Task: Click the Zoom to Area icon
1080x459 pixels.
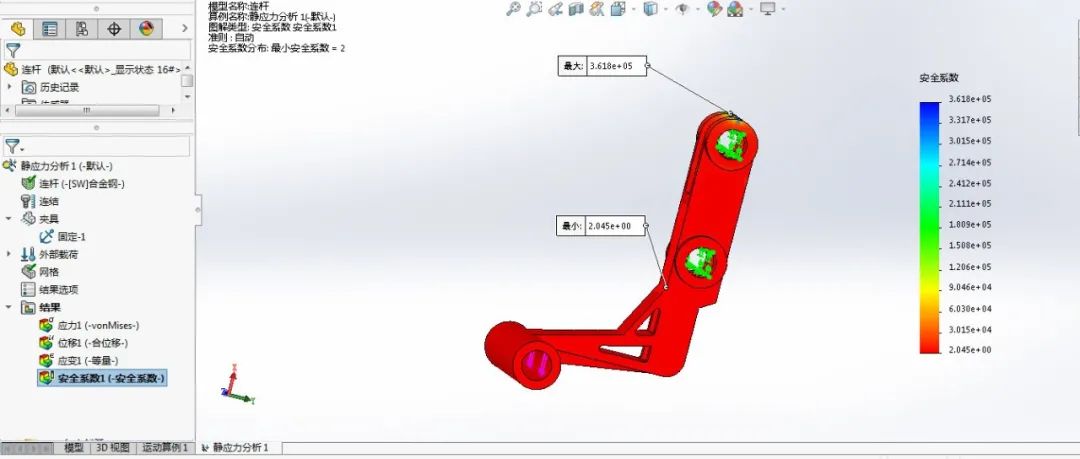Action: [534, 9]
